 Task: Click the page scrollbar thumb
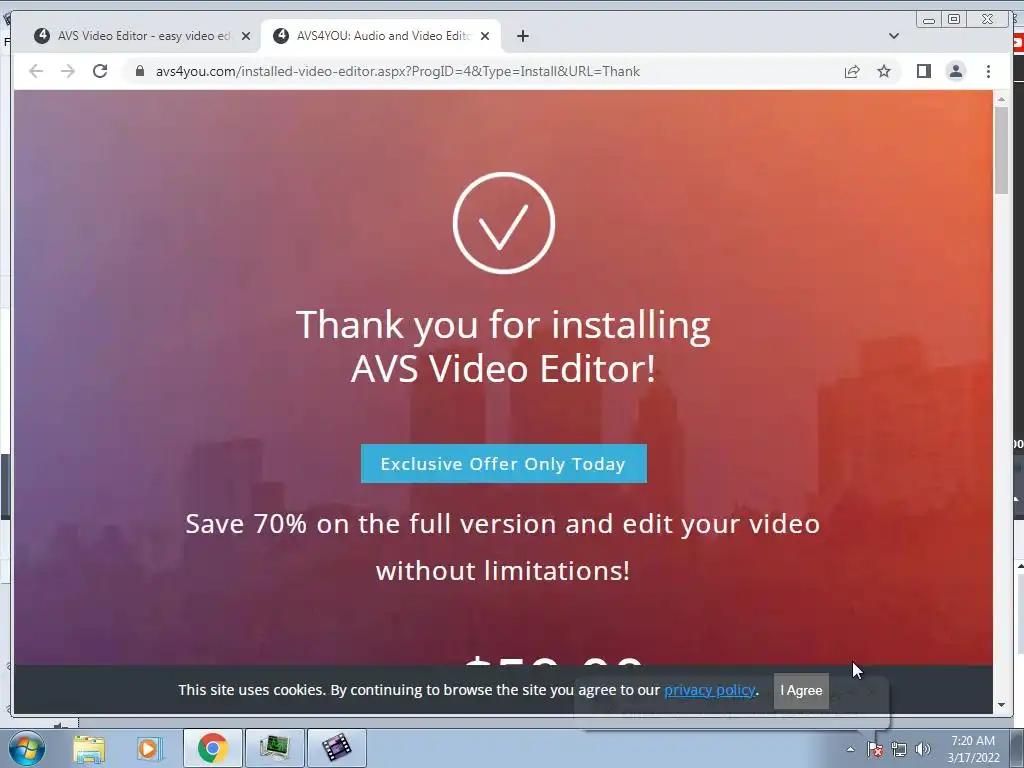[1001, 149]
